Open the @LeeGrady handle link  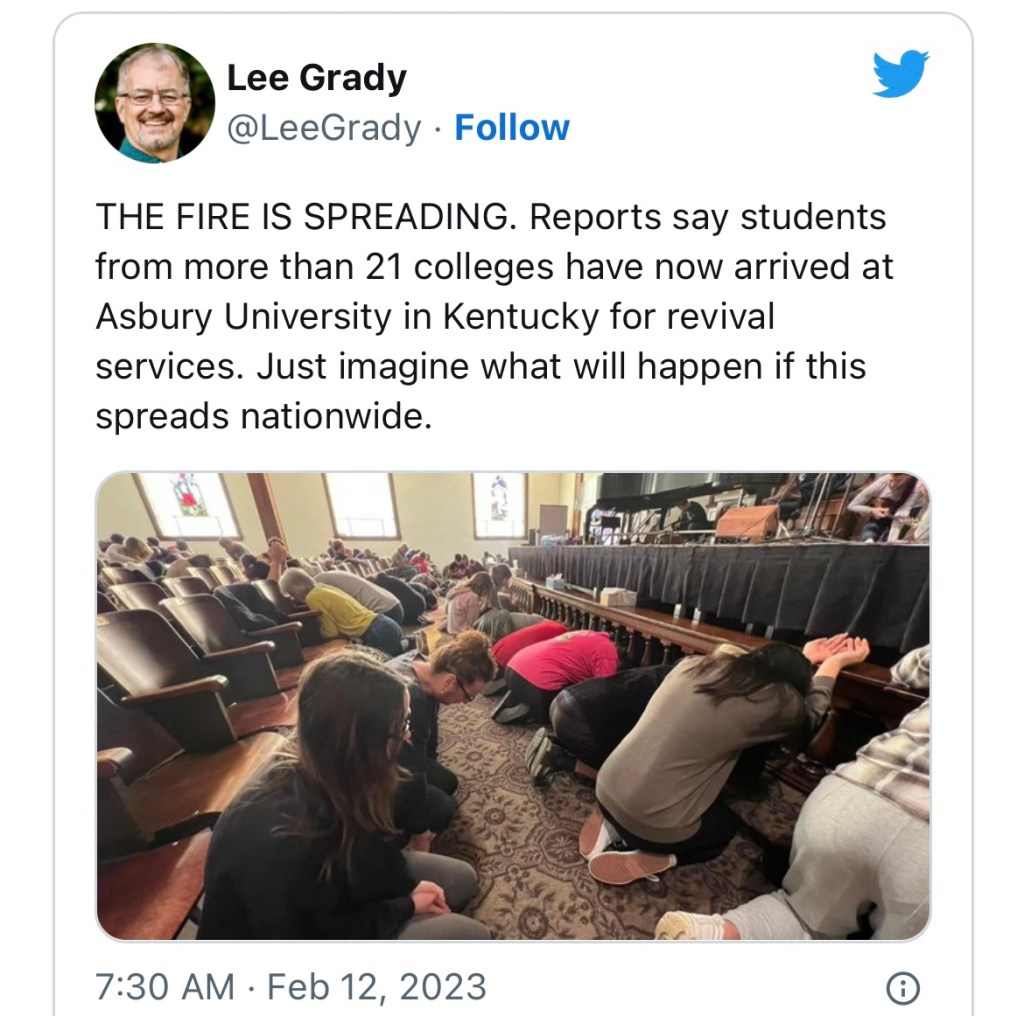coord(325,128)
